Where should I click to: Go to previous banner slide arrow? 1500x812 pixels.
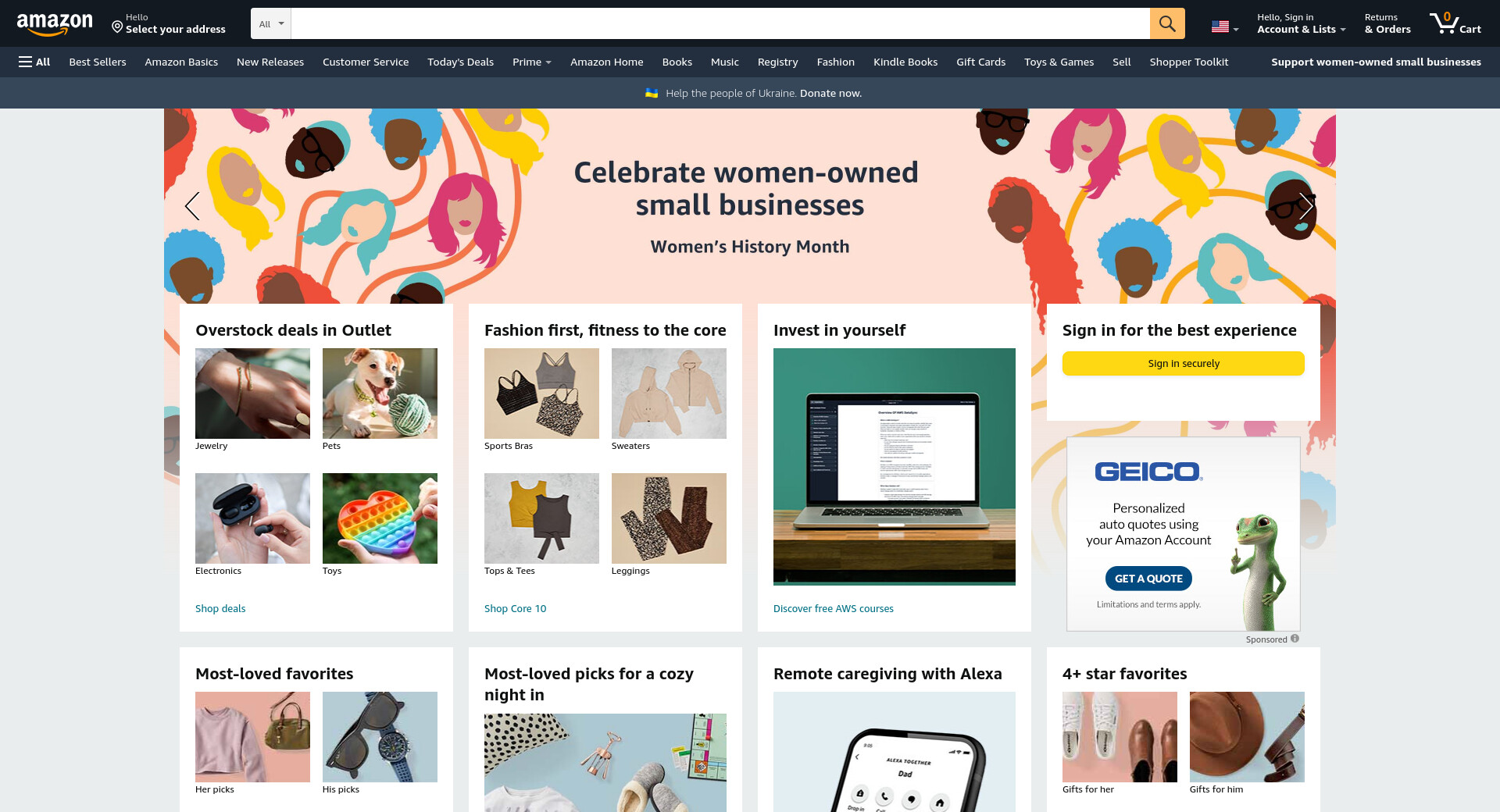pos(192,206)
